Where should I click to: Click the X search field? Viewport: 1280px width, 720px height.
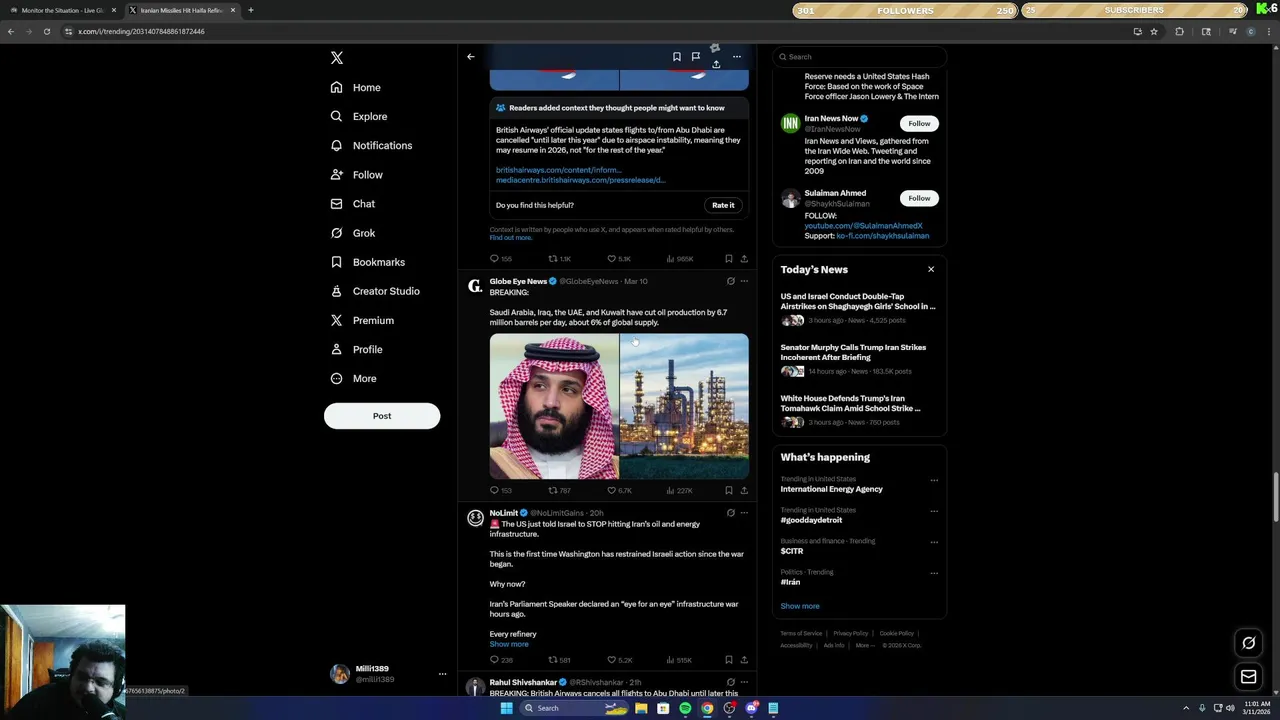tap(859, 57)
